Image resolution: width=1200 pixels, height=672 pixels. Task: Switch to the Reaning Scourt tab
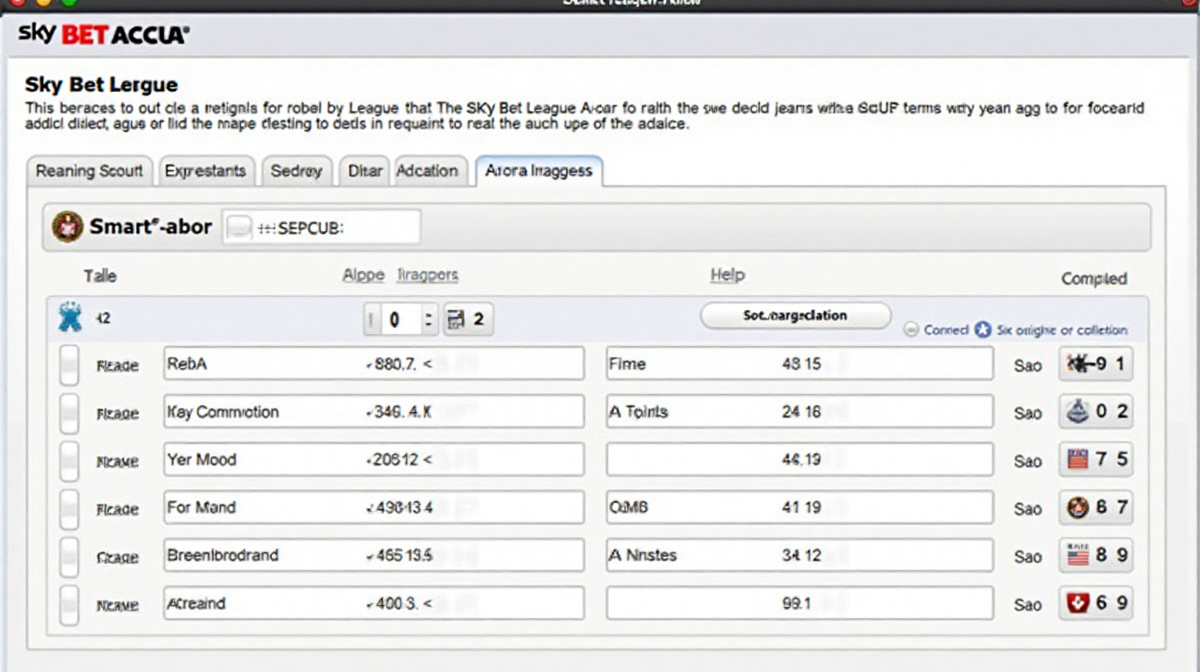coord(89,171)
